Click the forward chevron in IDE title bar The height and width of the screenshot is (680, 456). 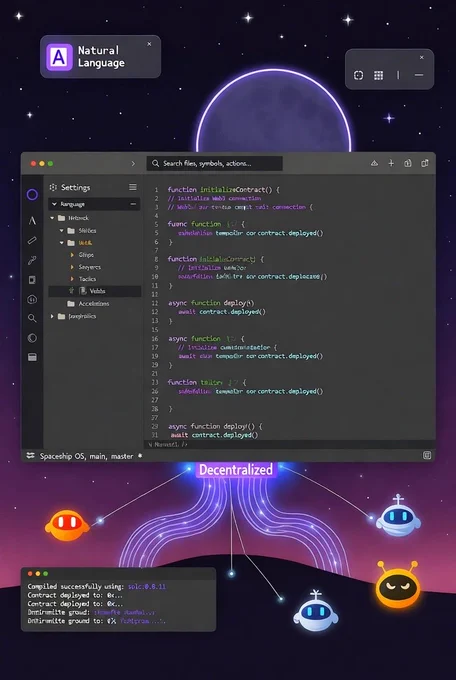(x=133, y=163)
